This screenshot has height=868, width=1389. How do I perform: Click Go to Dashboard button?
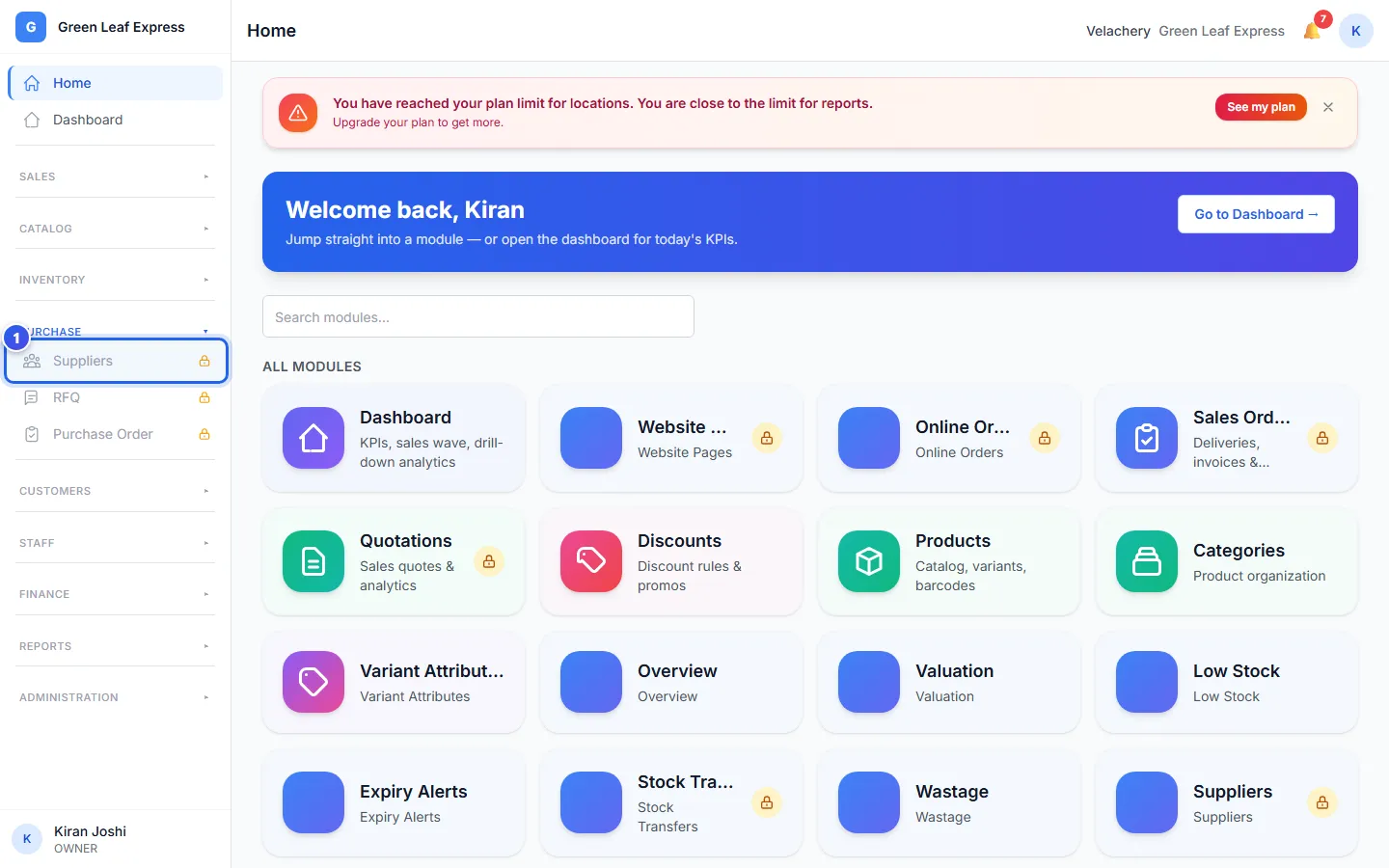click(1256, 214)
